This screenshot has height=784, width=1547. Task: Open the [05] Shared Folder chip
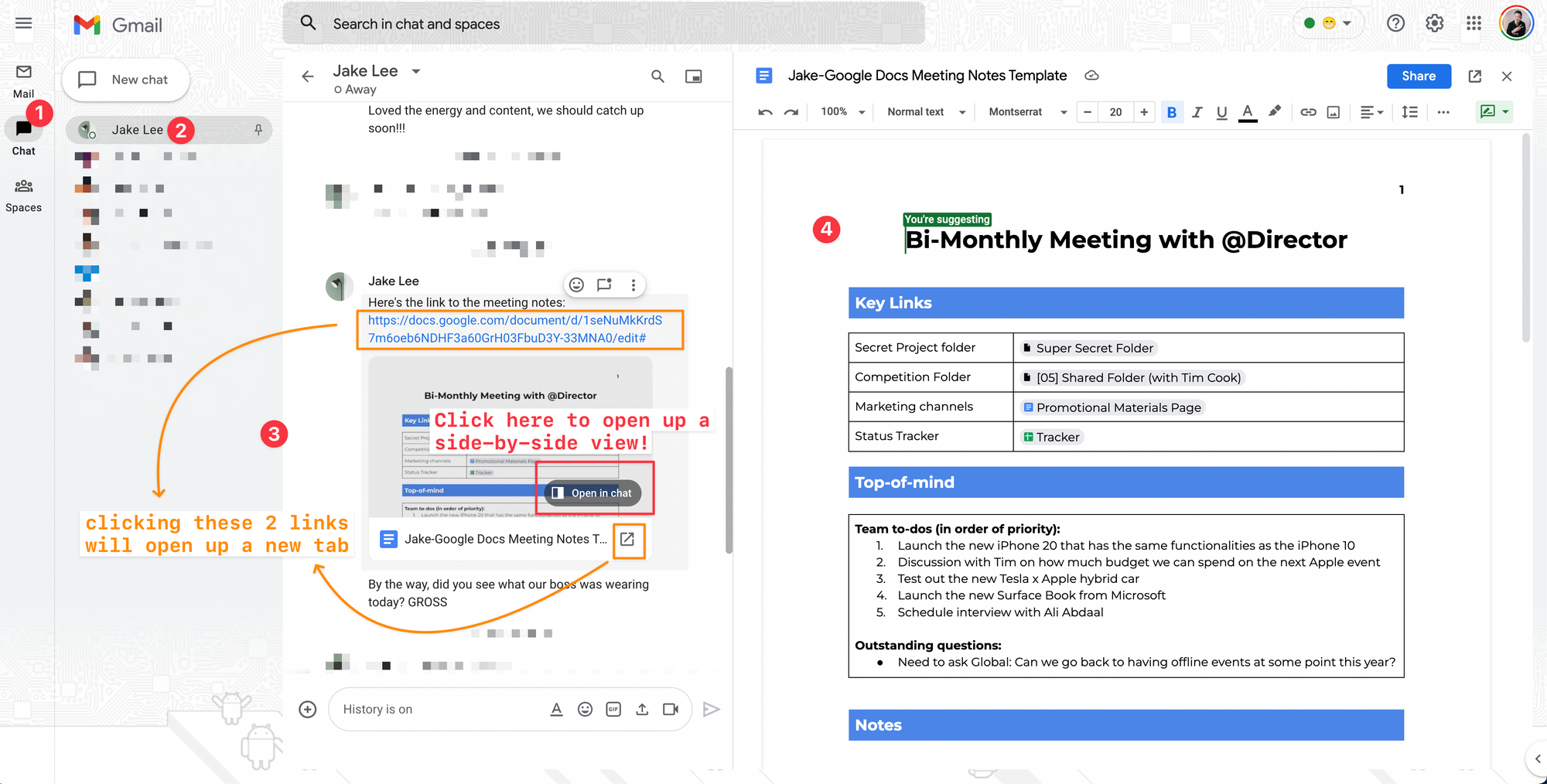pos(1132,377)
